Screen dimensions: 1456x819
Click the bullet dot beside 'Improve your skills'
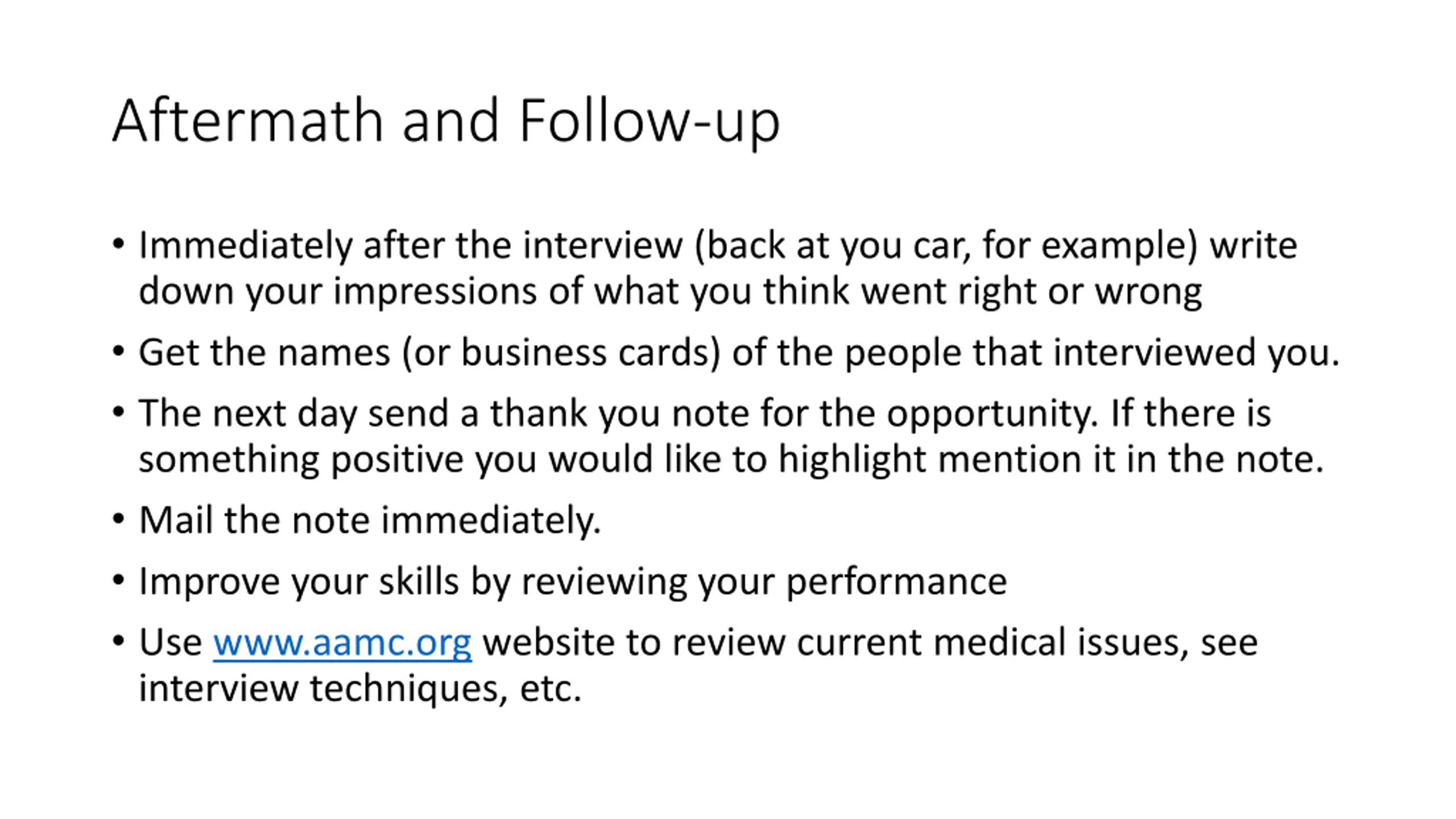tap(118, 581)
